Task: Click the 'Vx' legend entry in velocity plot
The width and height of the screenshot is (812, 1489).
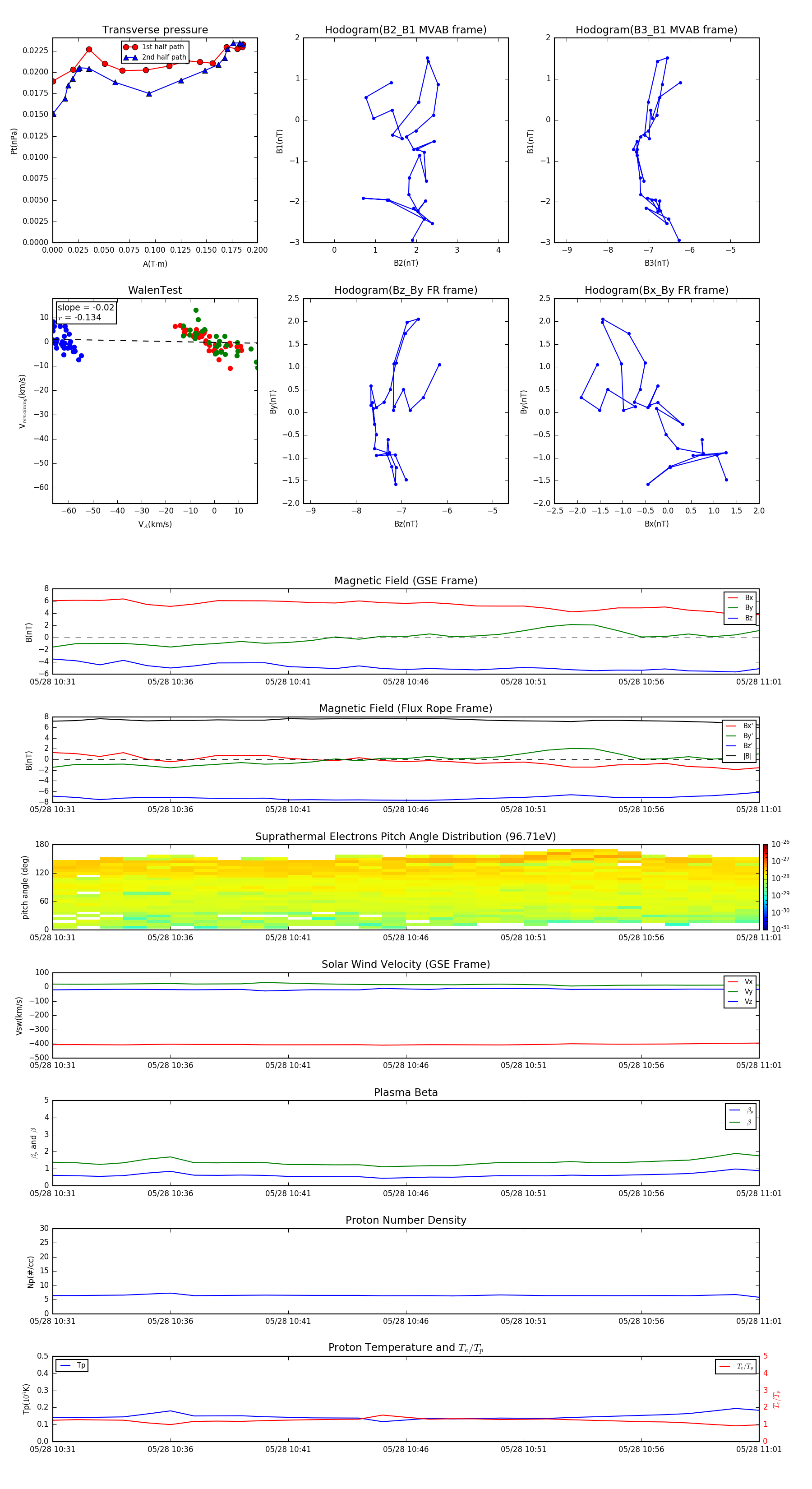Action: (741, 981)
